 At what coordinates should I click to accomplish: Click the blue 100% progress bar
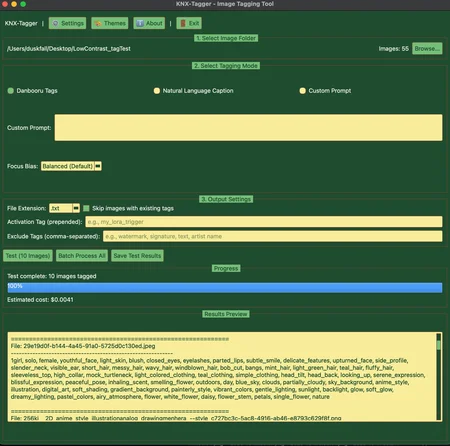[225, 288]
